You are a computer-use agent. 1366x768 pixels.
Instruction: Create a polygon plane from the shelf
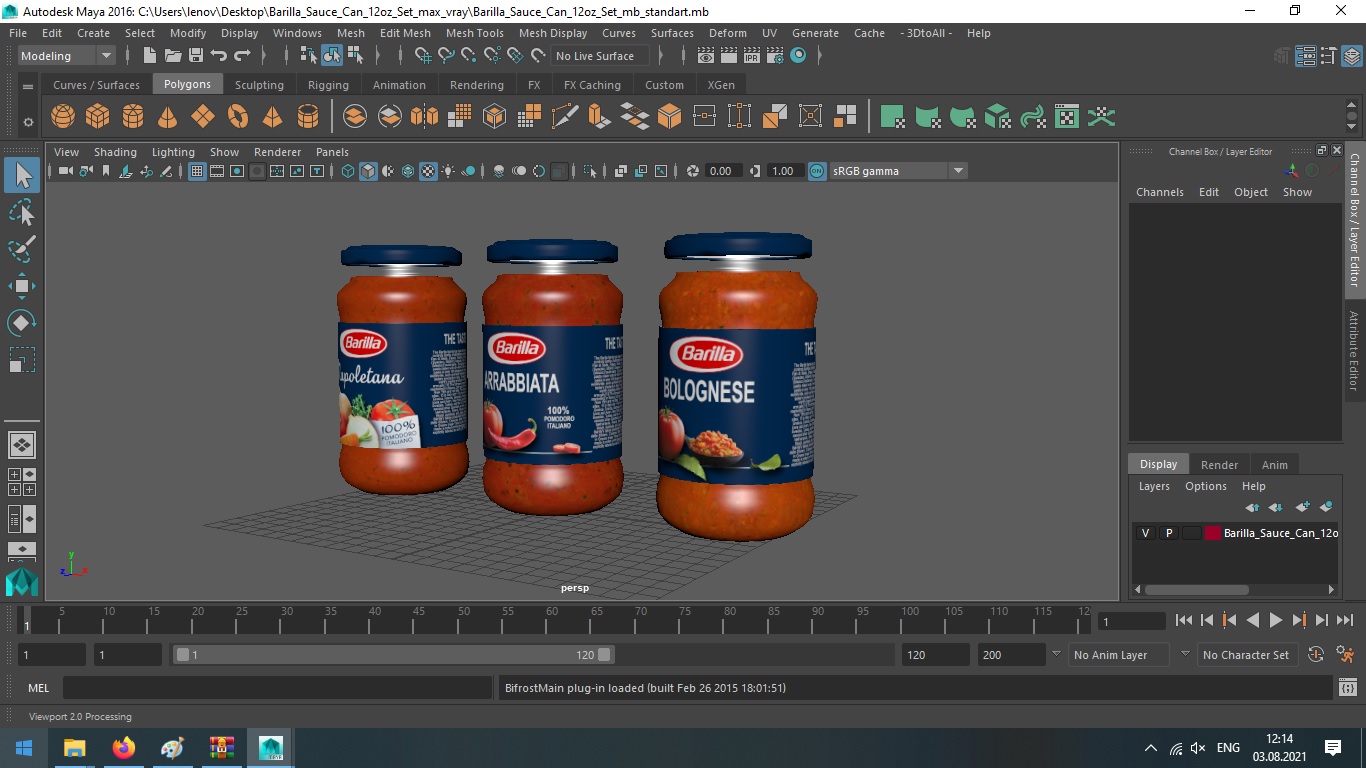pos(203,117)
